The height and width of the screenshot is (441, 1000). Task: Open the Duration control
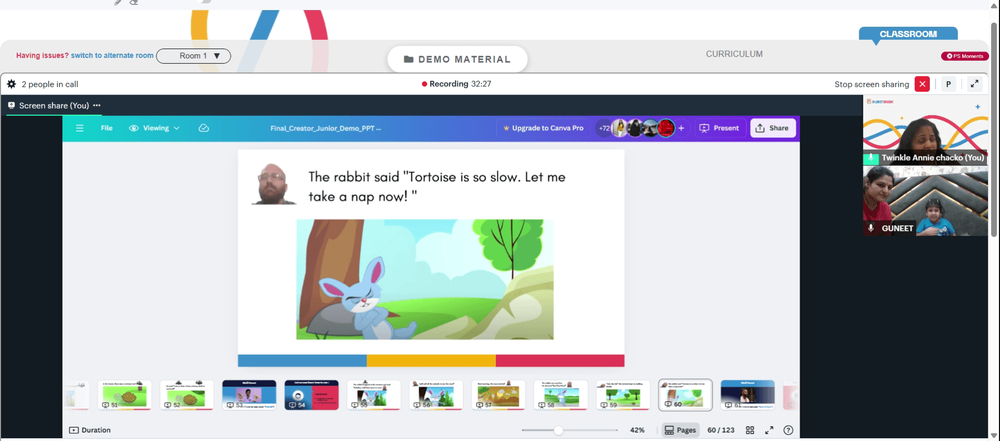click(x=90, y=430)
